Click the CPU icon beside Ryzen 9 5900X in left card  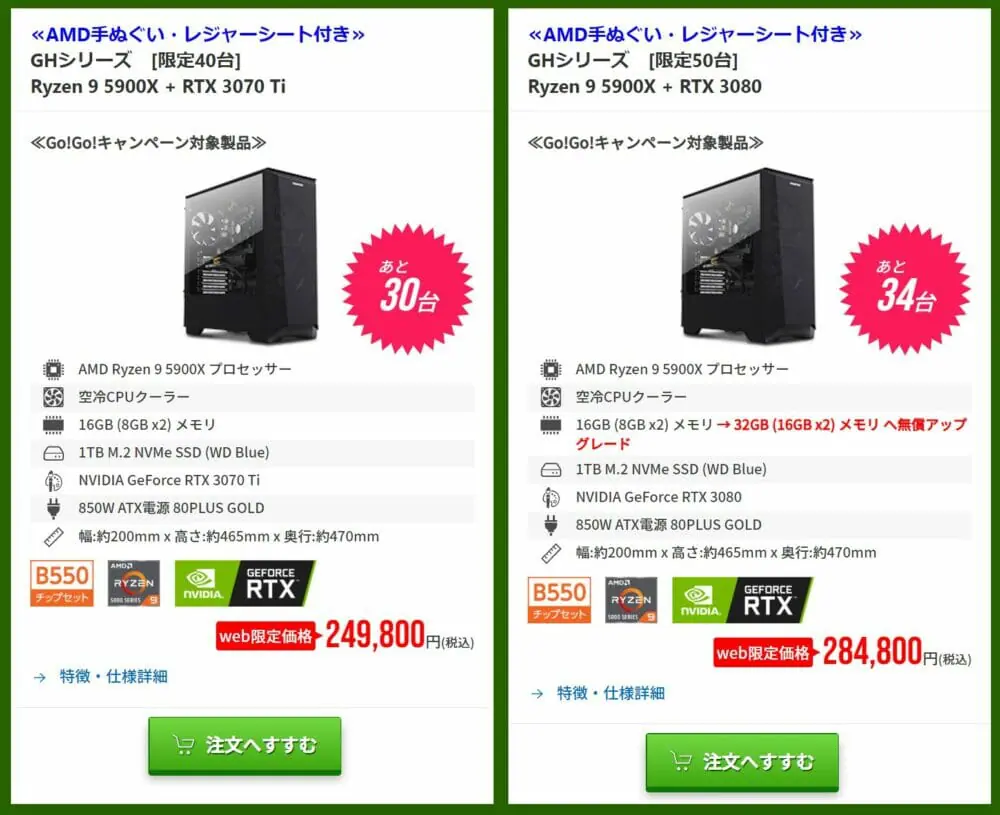click(54, 369)
